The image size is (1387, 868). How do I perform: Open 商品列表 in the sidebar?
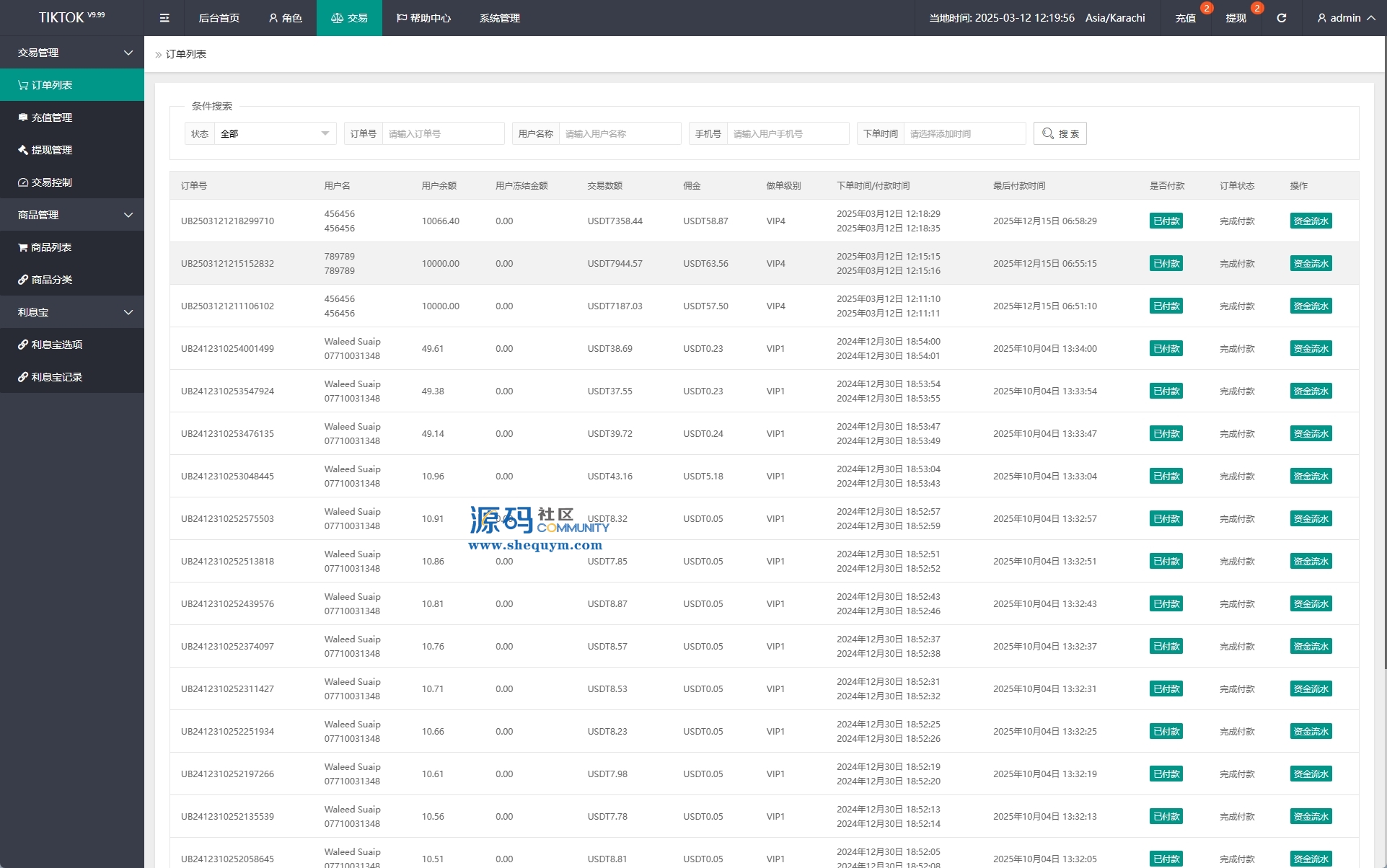[x=72, y=247]
